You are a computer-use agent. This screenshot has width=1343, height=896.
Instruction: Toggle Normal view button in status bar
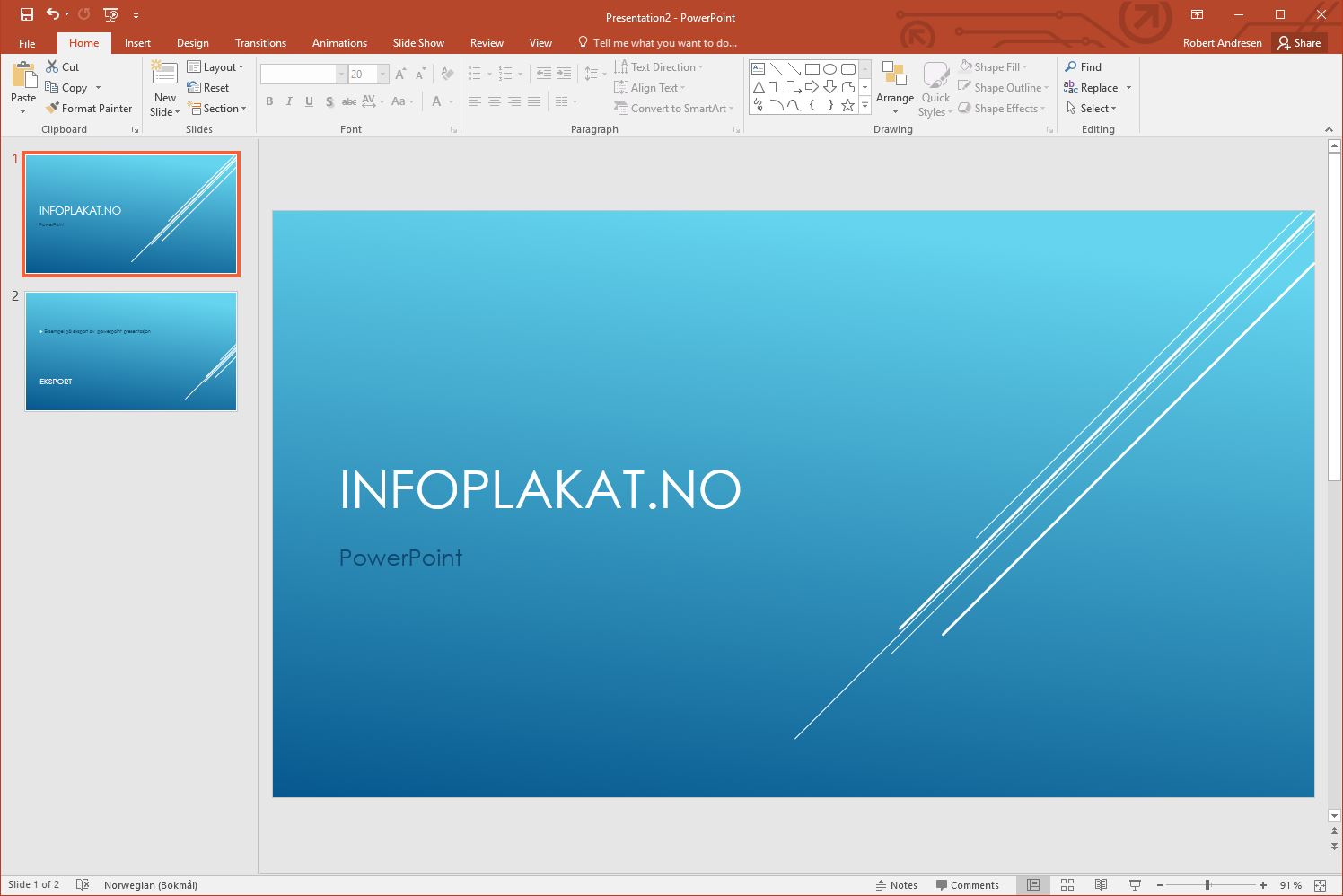click(1033, 885)
